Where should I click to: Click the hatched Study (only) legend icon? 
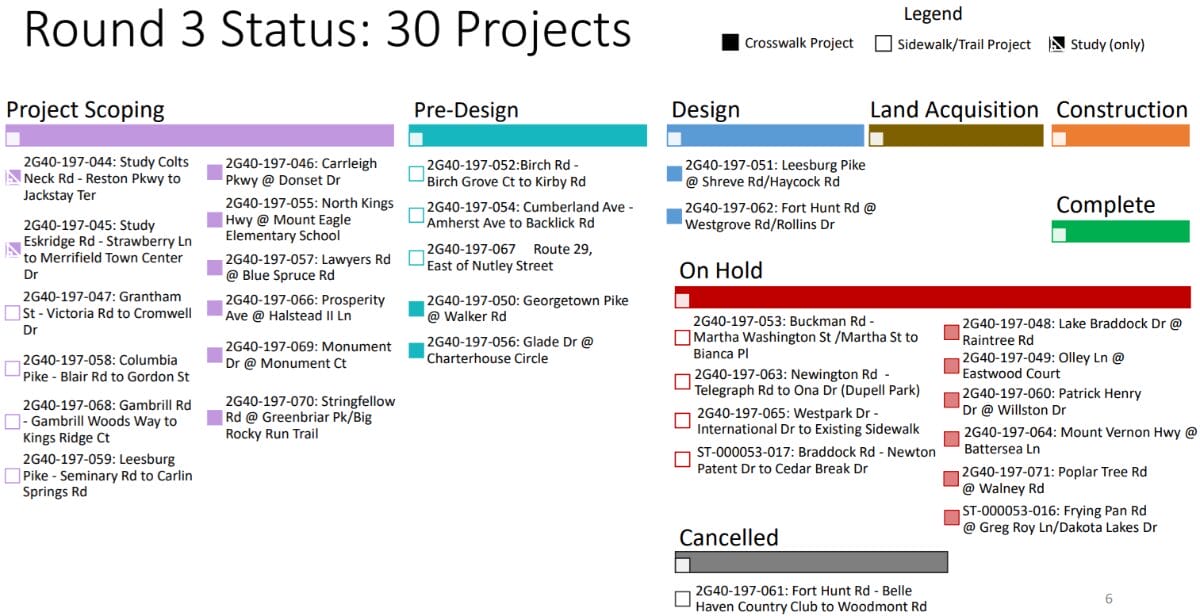(1055, 44)
